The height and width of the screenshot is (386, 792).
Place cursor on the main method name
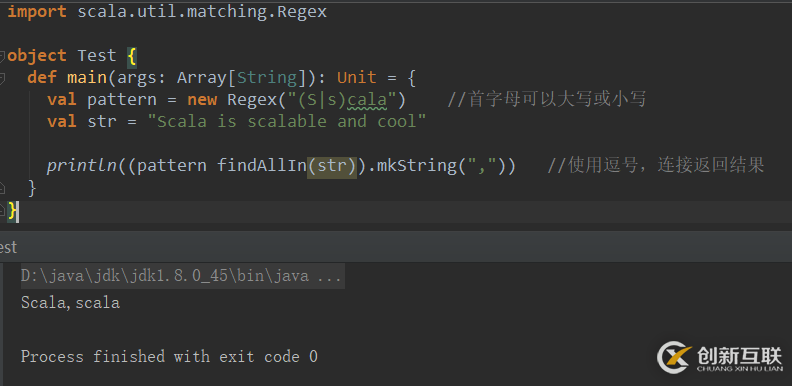86,78
